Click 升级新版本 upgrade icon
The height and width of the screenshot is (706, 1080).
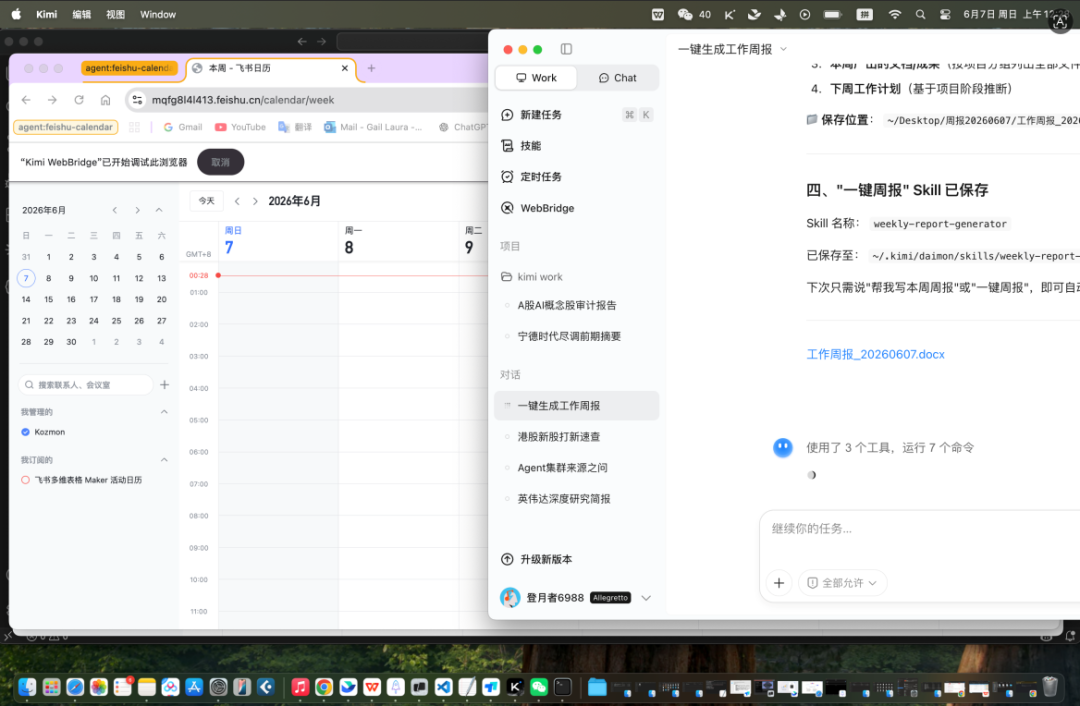click(507, 559)
